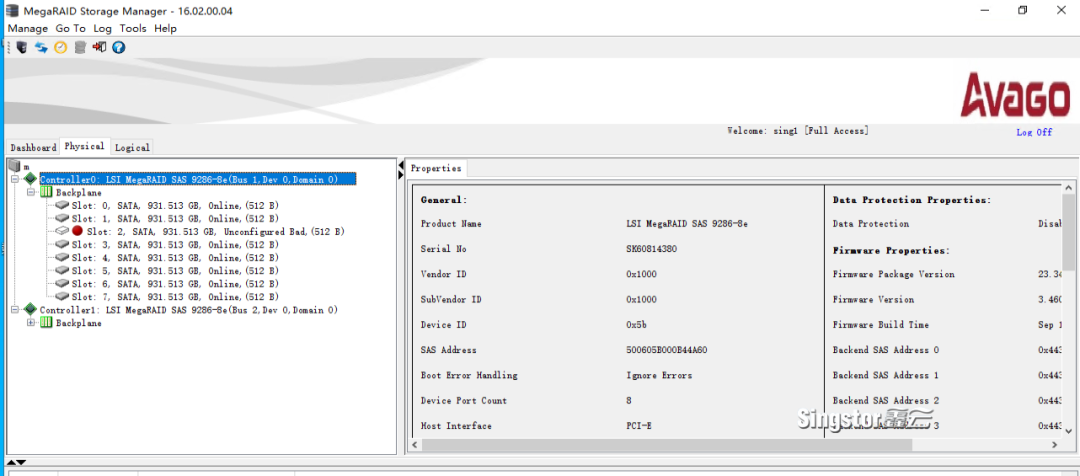The image size is (1080, 476).
Task: Click the down arrow on the bottom splitter
Action: pos(22,462)
